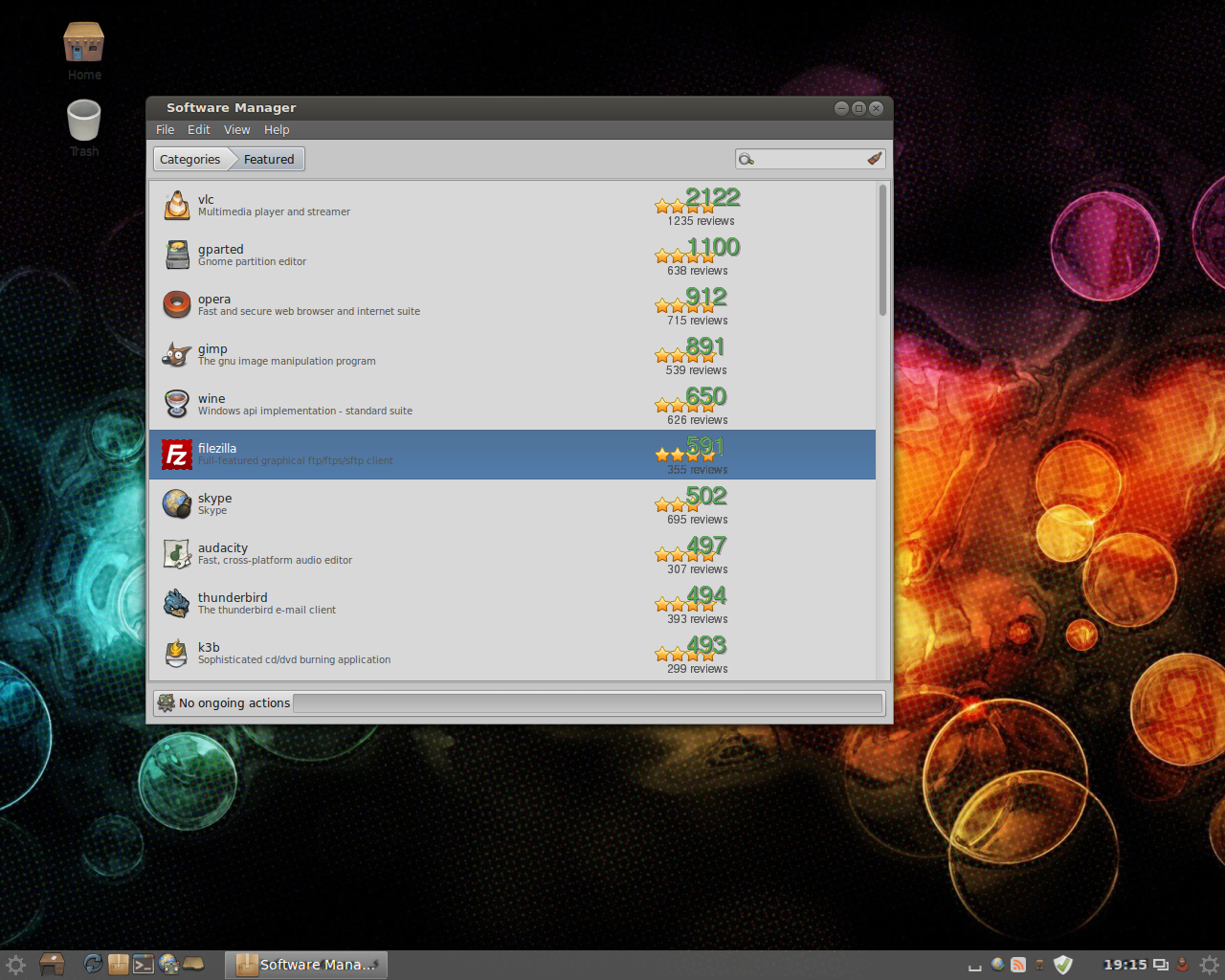
Task: Click the opera red O icon
Action: (x=177, y=304)
